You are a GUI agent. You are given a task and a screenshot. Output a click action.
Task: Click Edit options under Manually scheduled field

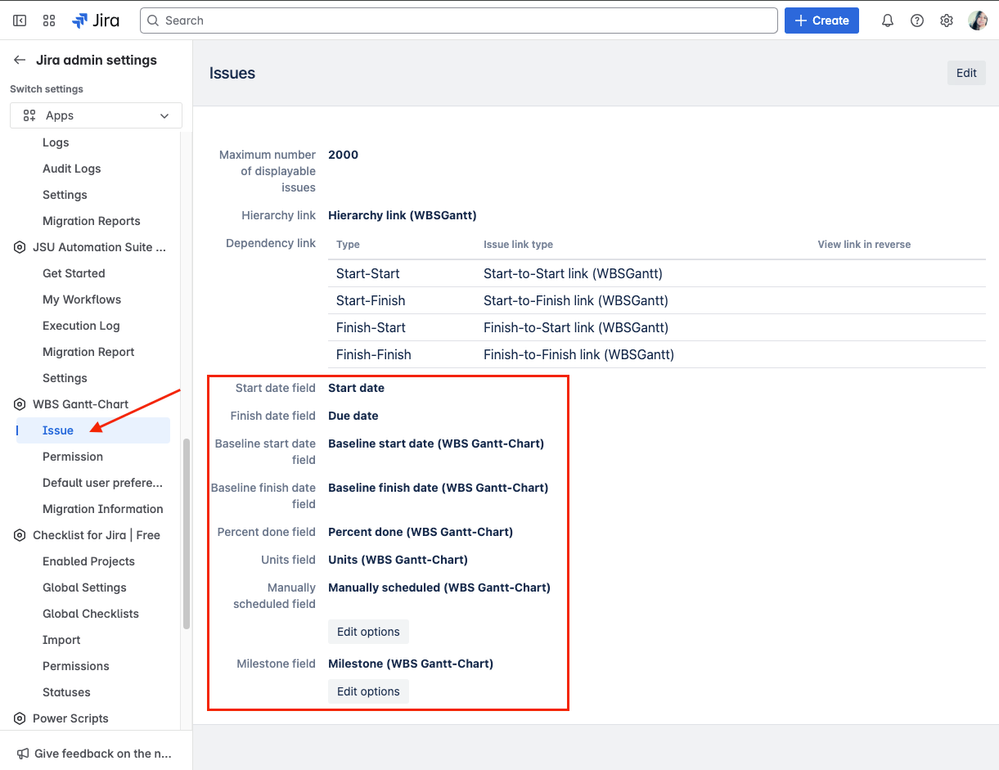pyautogui.click(x=368, y=632)
